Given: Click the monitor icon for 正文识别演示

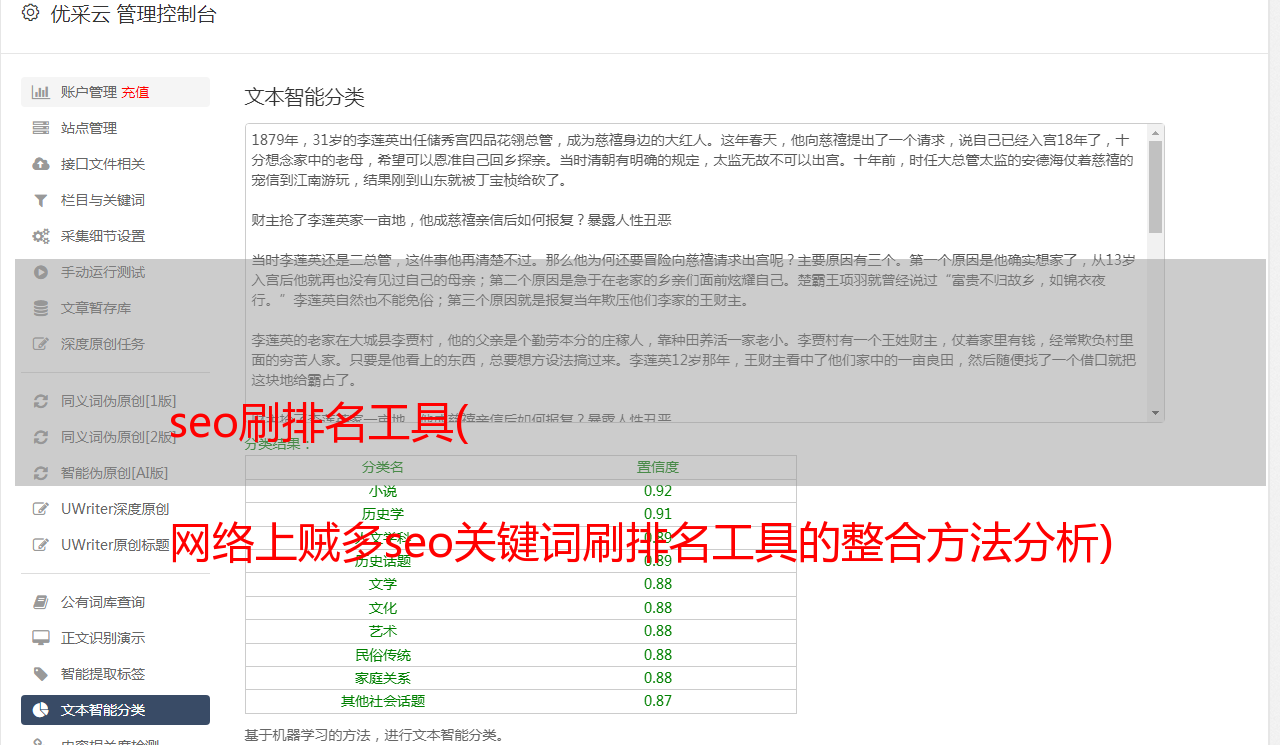Looking at the screenshot, I should 41,638.
